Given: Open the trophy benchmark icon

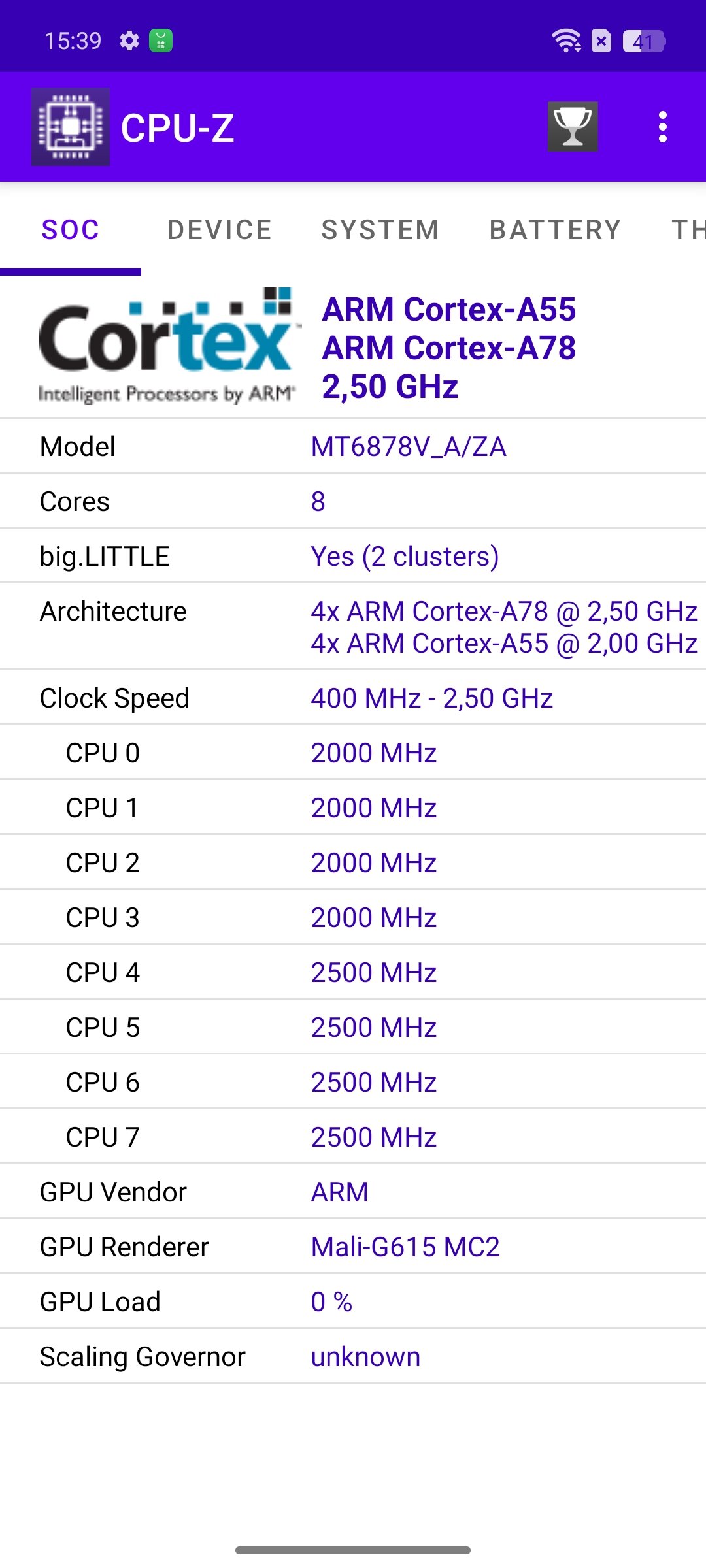Looking at the screenshot, I should click(x=573, y=127).
